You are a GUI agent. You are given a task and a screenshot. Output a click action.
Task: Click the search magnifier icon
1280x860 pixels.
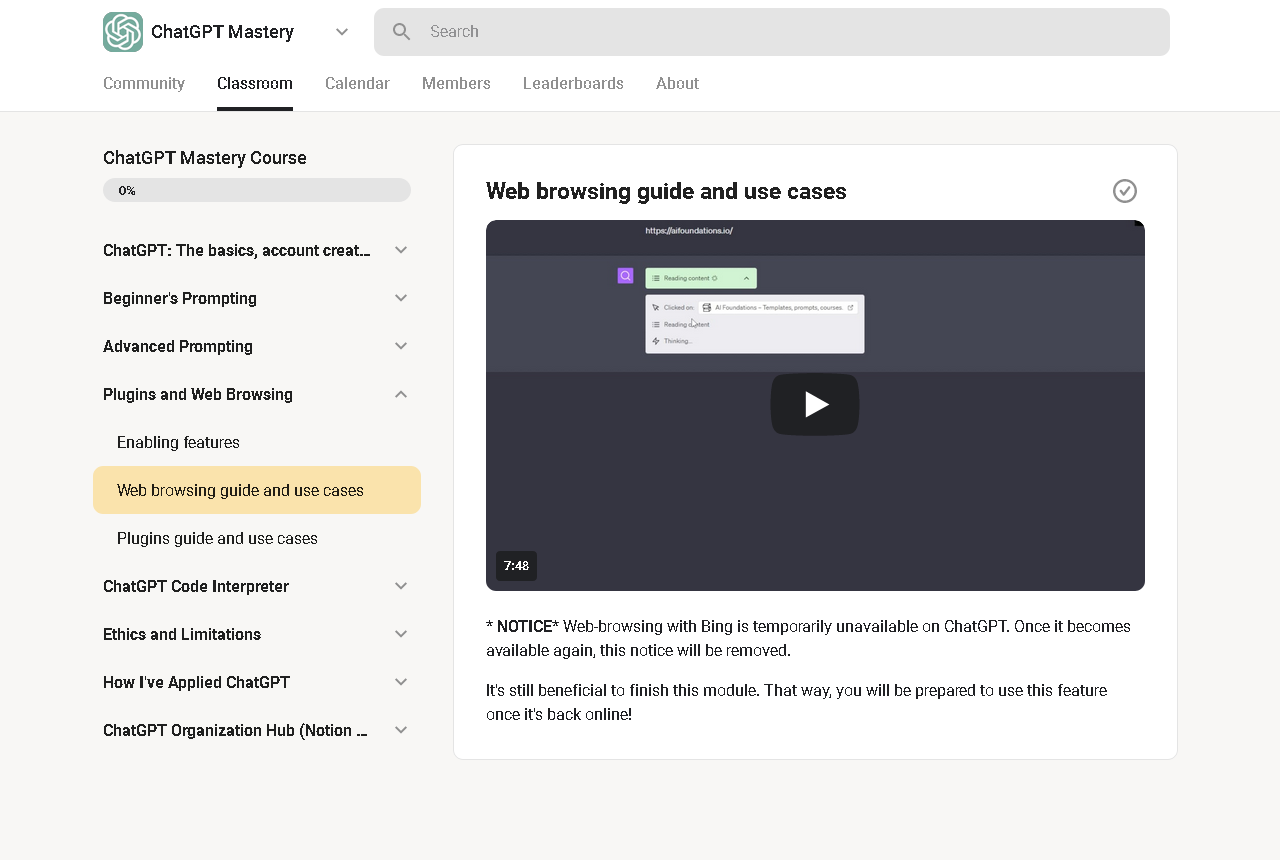(402, 32)
